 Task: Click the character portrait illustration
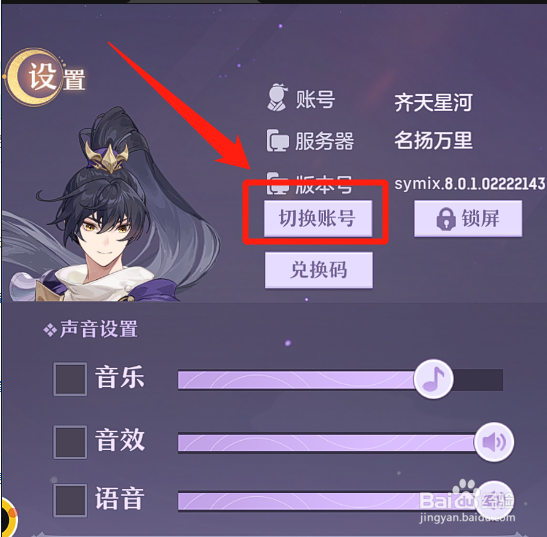tap(108, 206)
